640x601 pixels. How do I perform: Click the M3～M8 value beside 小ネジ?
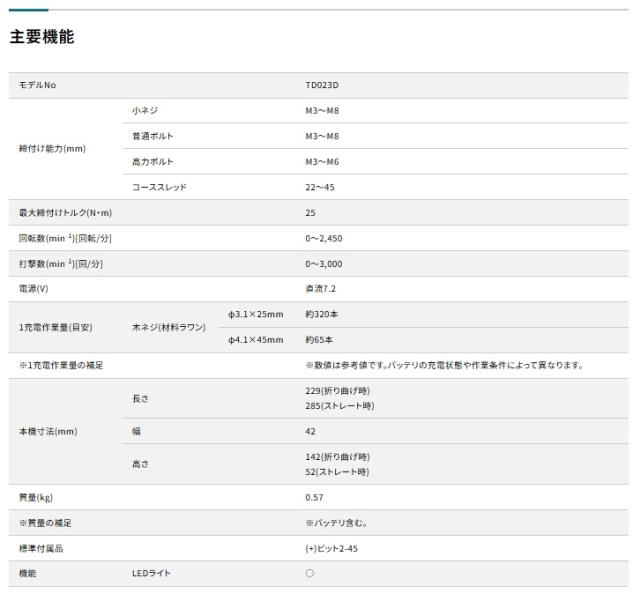click(322, 111)
